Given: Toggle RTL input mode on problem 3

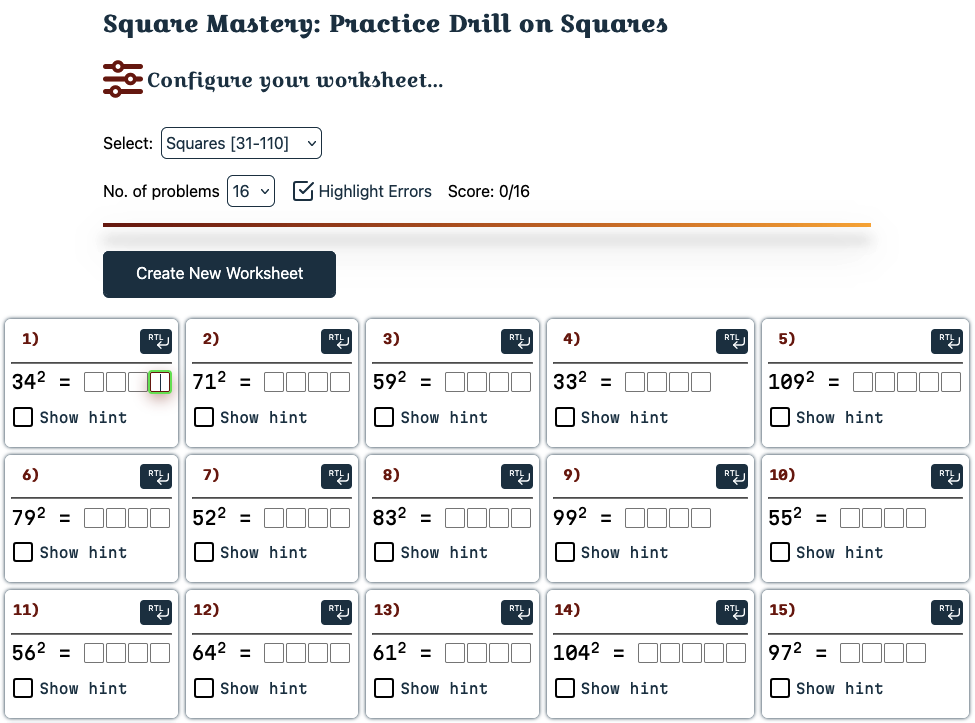Looking at the screenshot, I should 516,341.
